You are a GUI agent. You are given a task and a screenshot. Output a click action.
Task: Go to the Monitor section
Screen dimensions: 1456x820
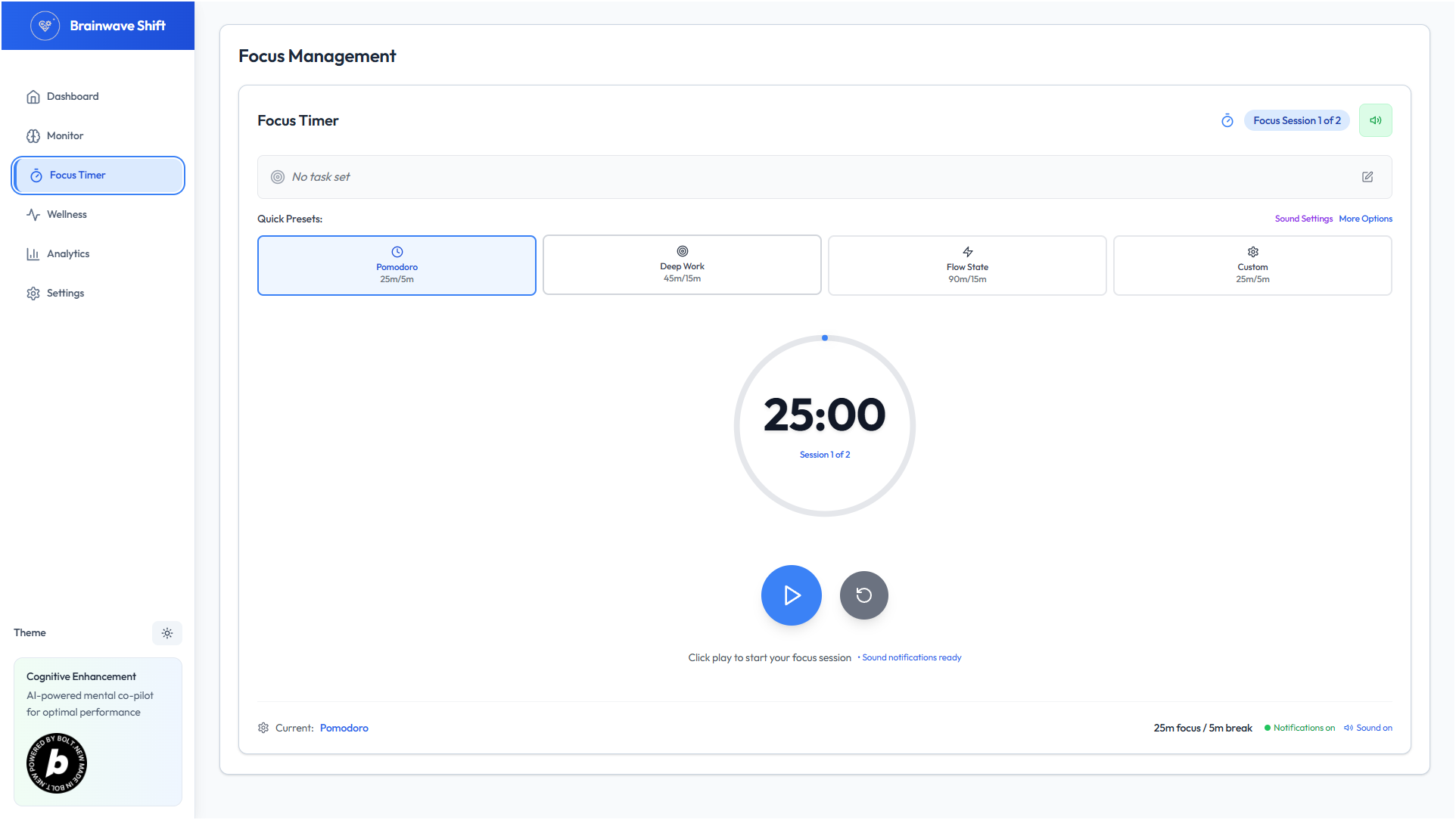(x=65, y=136)
